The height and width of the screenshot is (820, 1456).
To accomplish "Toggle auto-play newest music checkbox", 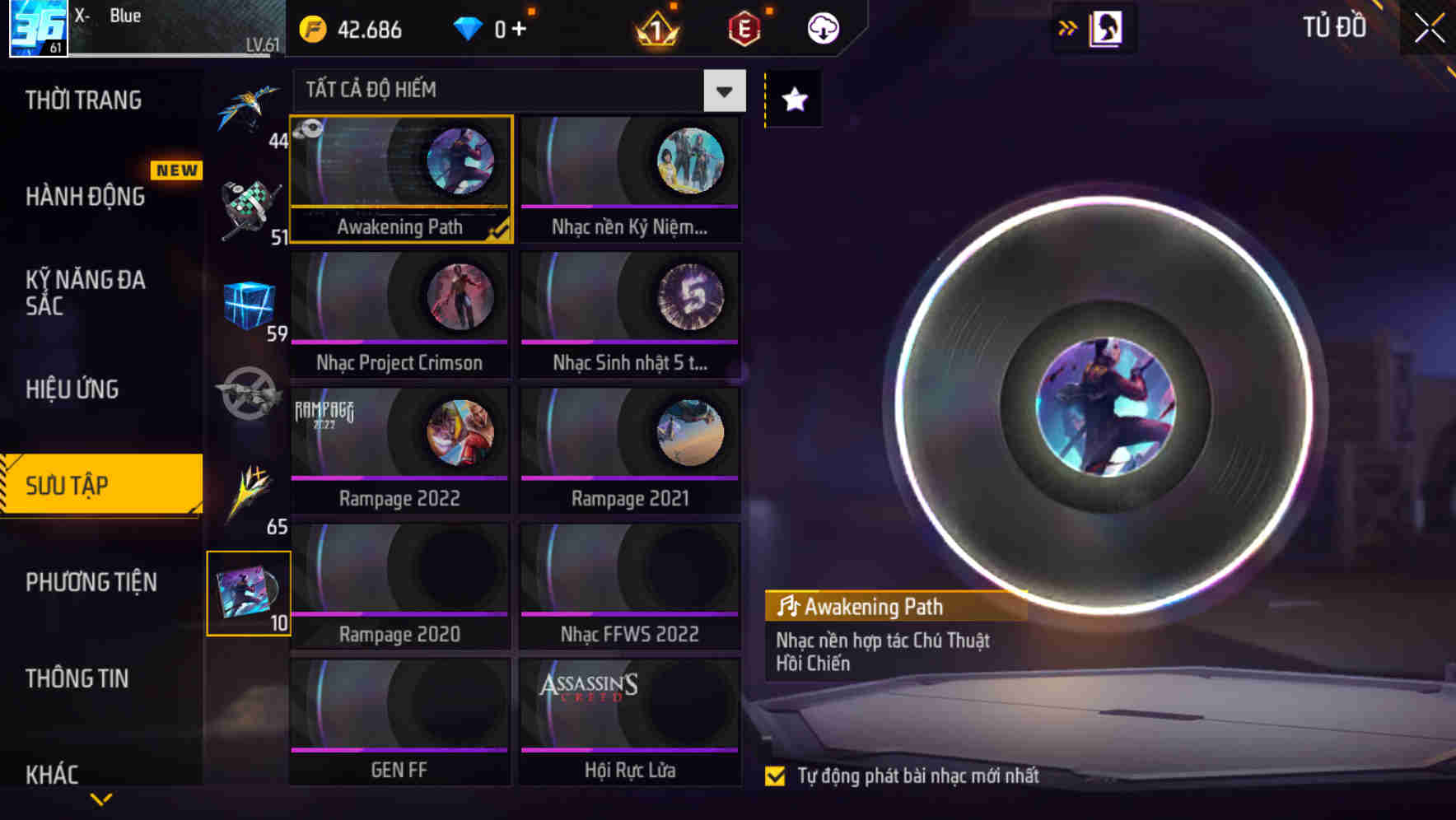I will pyautogui.click(x=775, y=776).
